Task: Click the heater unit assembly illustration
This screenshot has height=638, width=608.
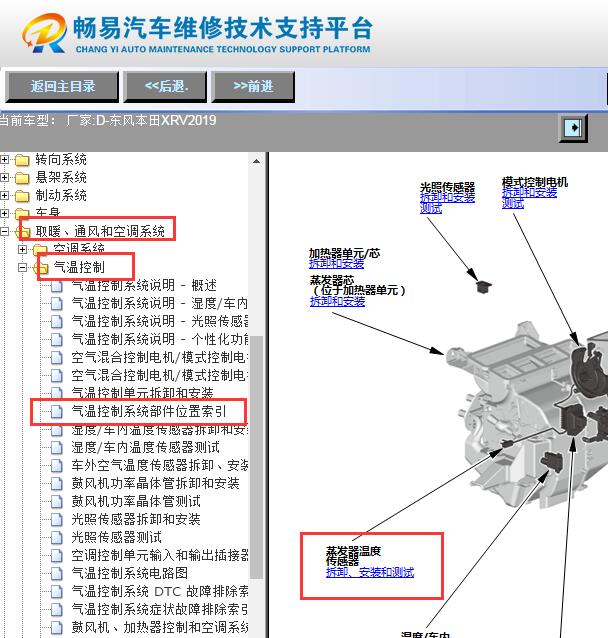Action: tap(529, 415)
